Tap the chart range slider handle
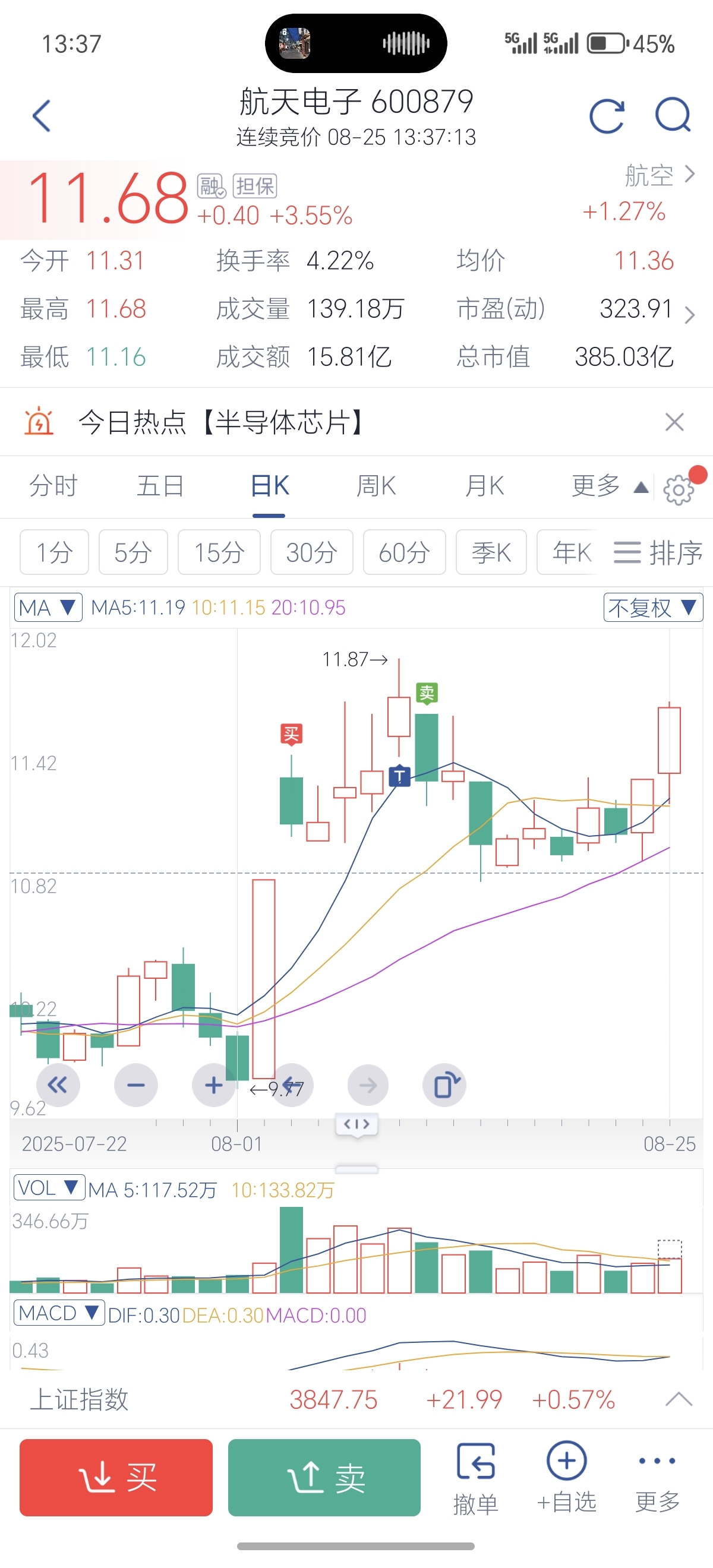This screenshot has height=1568, width=713. (x=357, y=1124)
